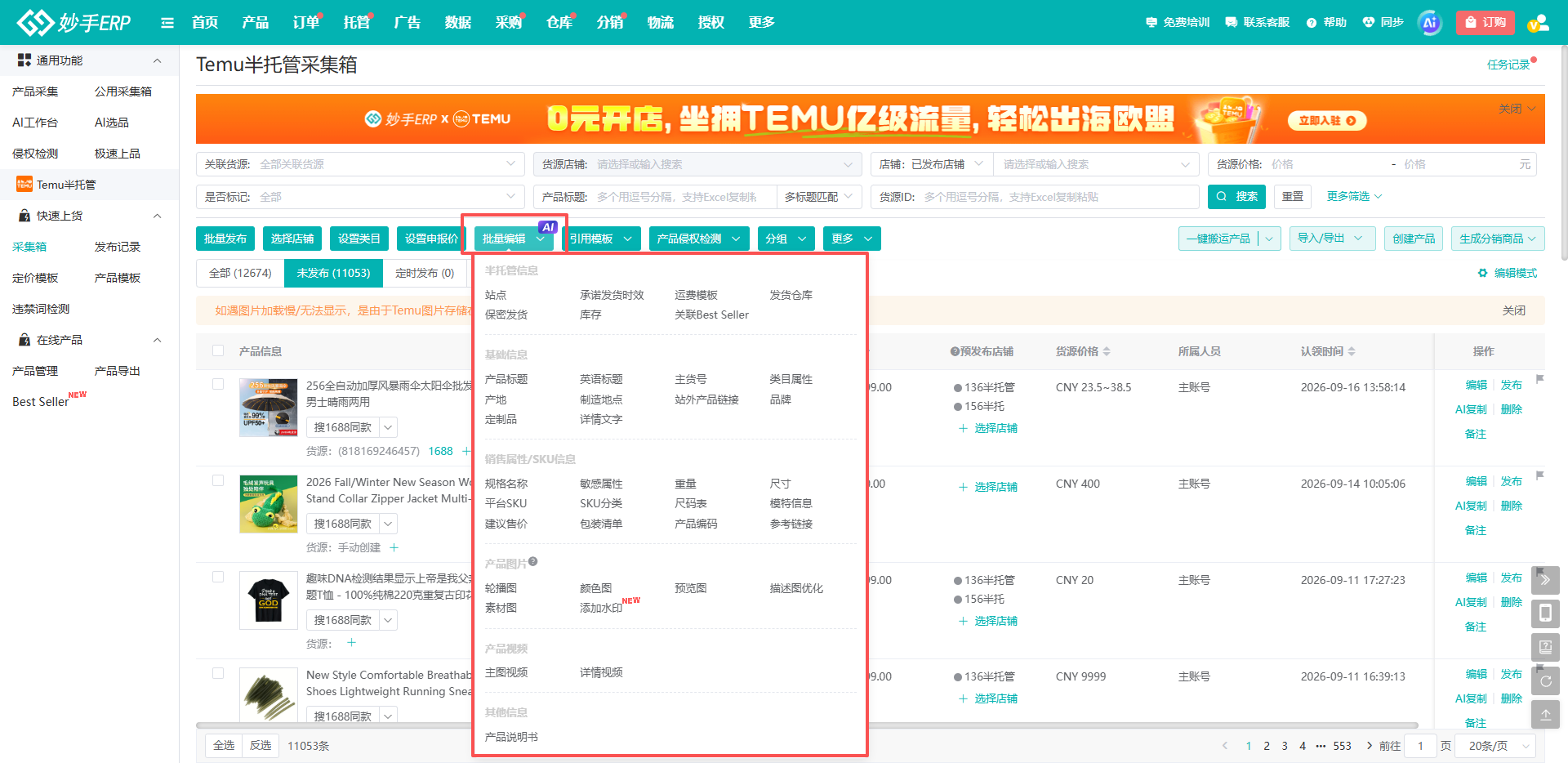Click the horizontal table scrollbar
This screenshot has height=763, width=1568.
[x=807, y=725]
